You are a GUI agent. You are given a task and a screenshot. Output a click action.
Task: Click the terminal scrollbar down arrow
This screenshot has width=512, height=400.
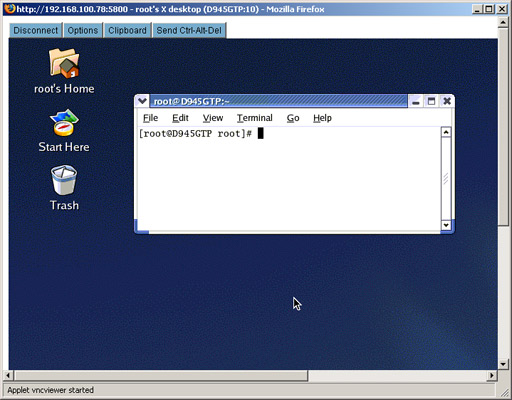point(446,225)
